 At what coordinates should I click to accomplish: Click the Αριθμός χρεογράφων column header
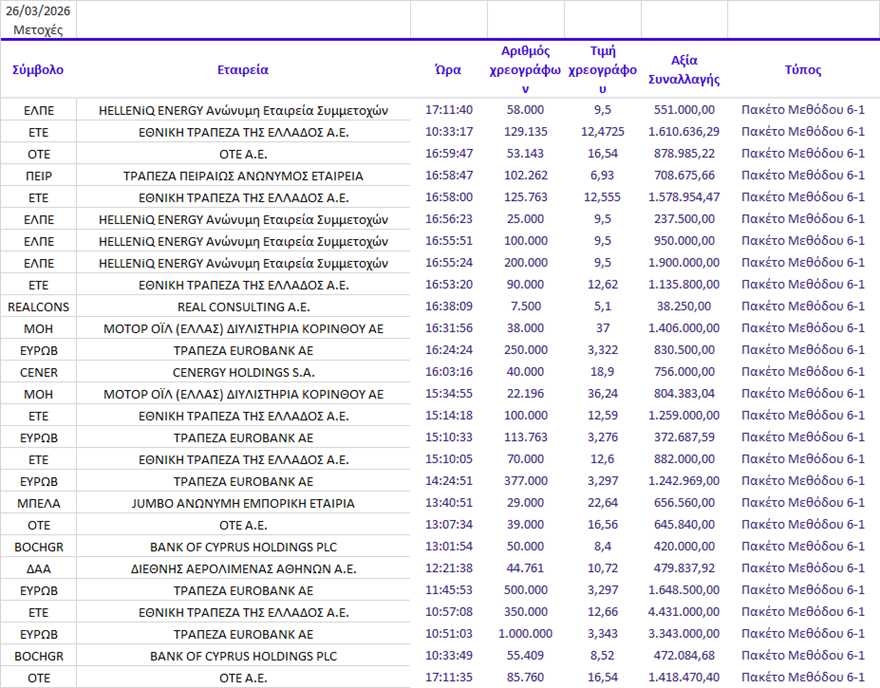tap(525, 70)
